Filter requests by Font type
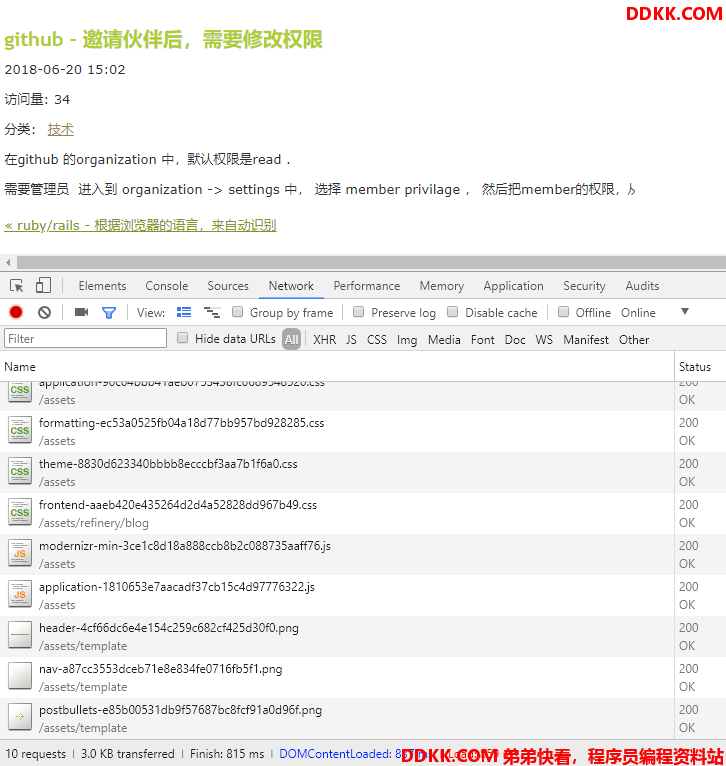The height and width of the screenshot is (766, 726). click(483, 340)
